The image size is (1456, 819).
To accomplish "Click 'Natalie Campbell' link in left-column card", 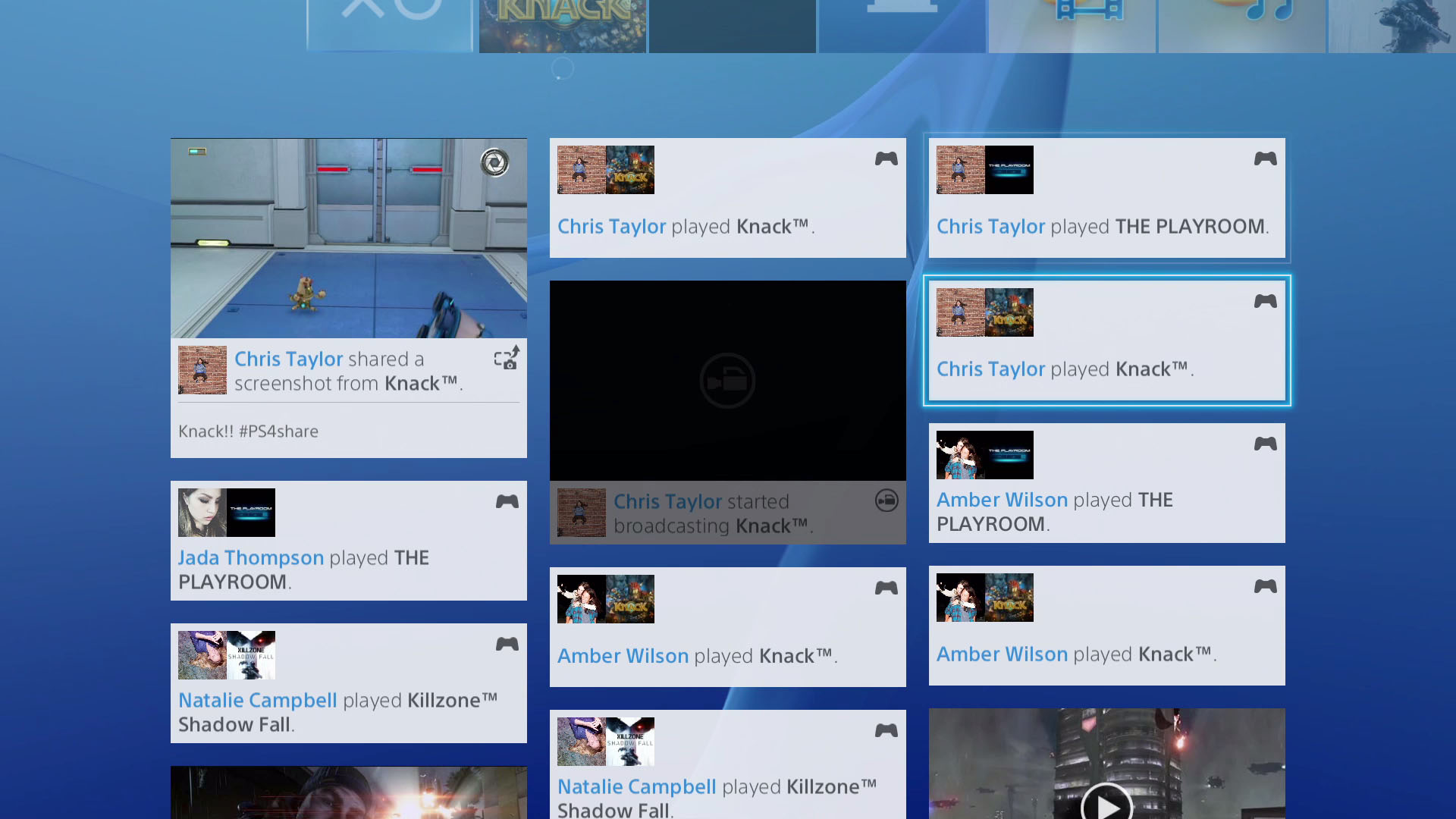I will click(258, 701).
